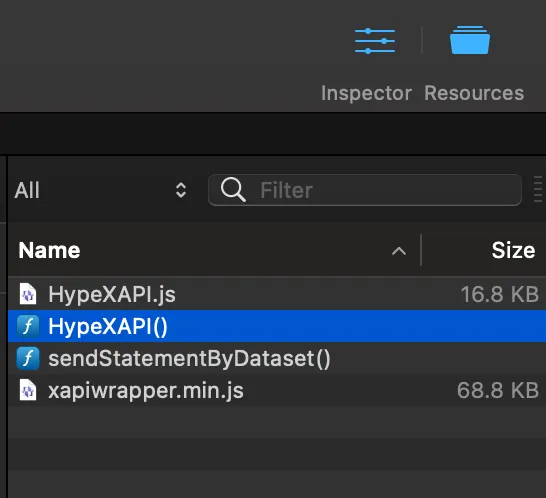
Task: Open the Inspector panel sliders icon
Action: [375, 41]
